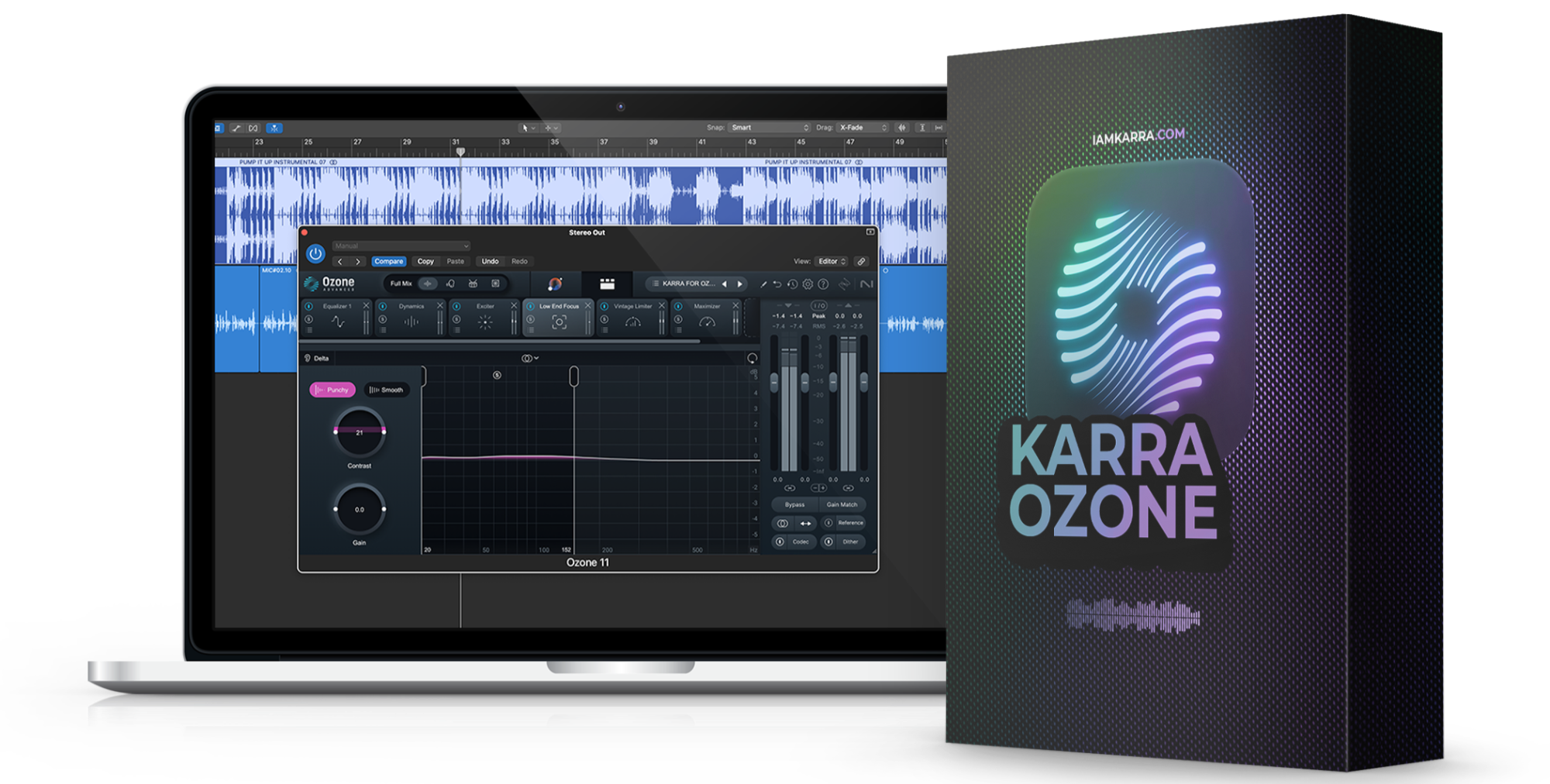This screenshot has height=784, width=1550.
Task: Open the Ozone history clock icon
Action: coord(792,284)
